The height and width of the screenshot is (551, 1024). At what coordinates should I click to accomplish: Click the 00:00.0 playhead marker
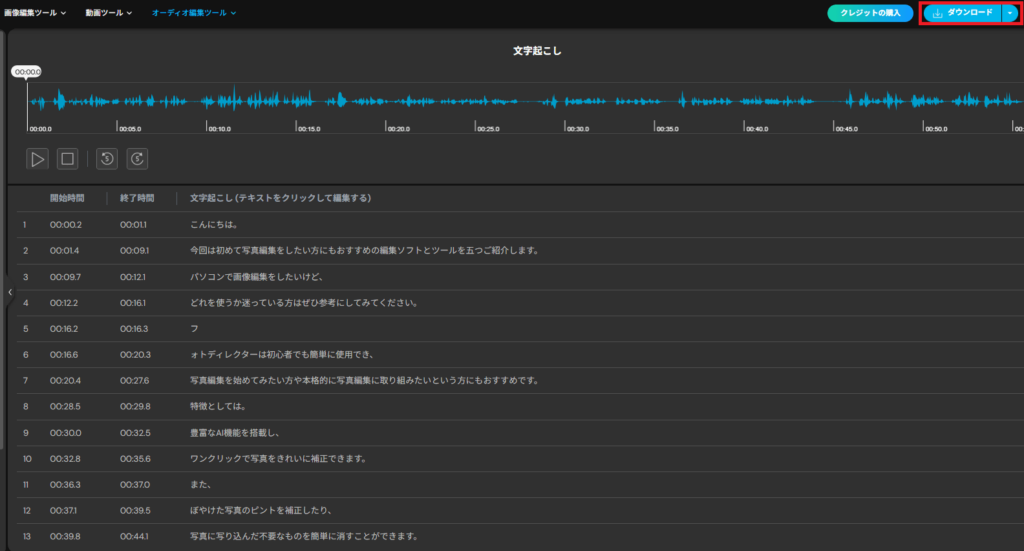tap(27, 72)
